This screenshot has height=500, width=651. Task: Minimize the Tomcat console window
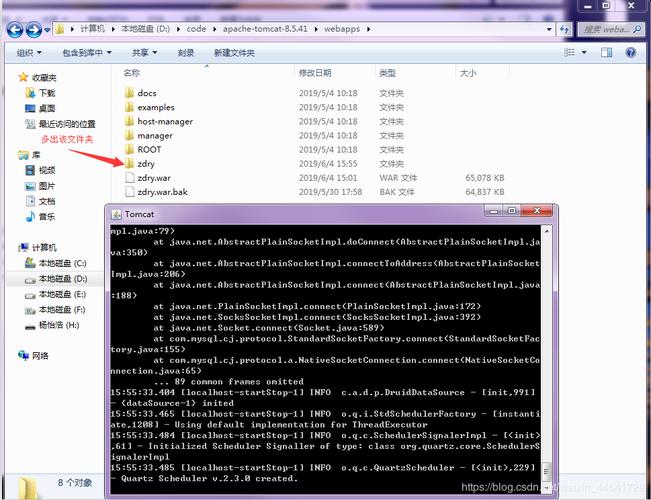[494, 211]
